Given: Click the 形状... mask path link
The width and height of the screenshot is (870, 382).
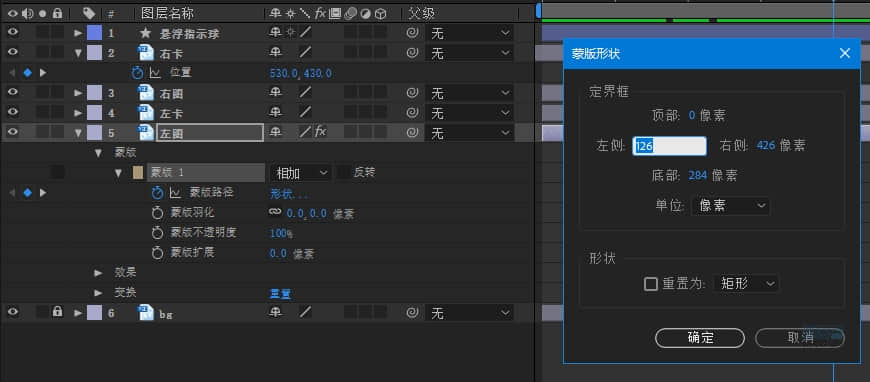Looking at the screenshot, I should (x=289, y=194).
